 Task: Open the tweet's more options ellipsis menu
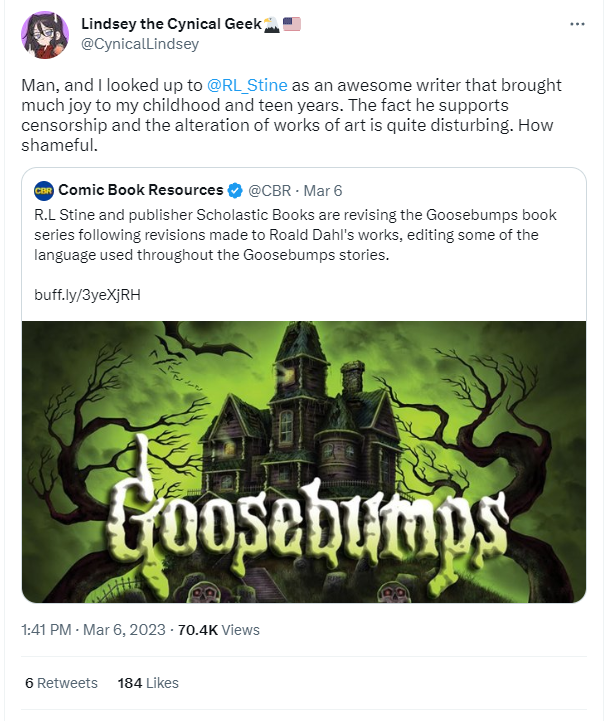(x=577, y=23)
